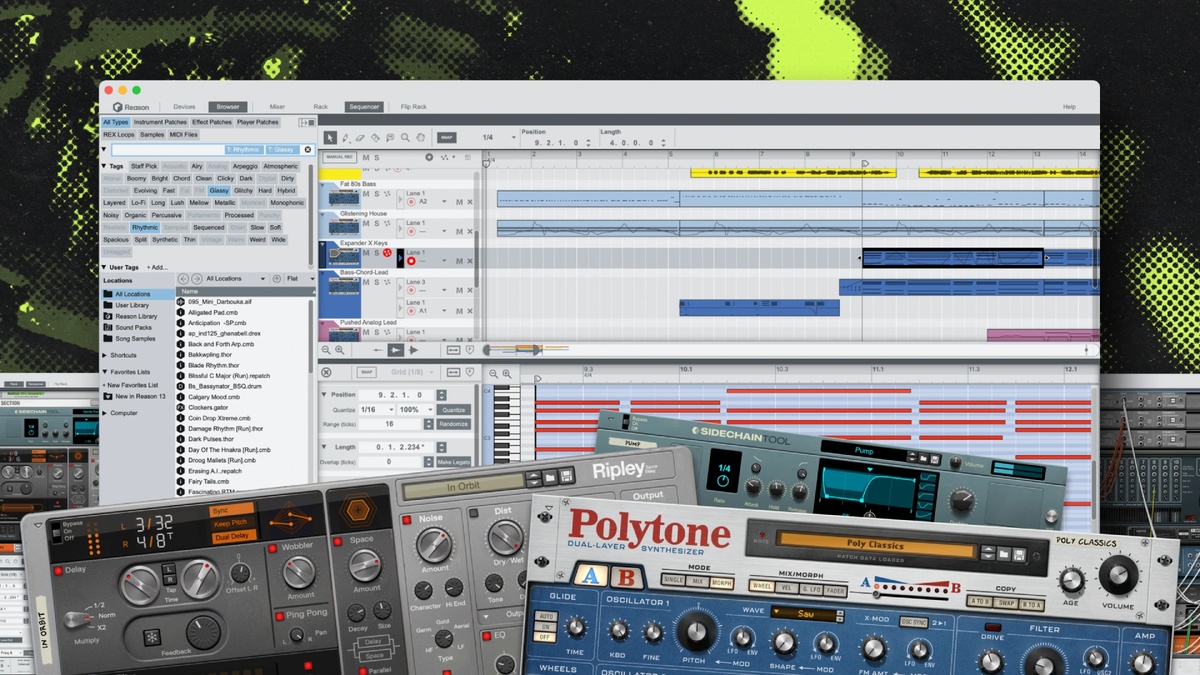1200x675 pixels.
Task: Select the Hand tool in sequencer toolbar
Action: (x=420, y=137)
